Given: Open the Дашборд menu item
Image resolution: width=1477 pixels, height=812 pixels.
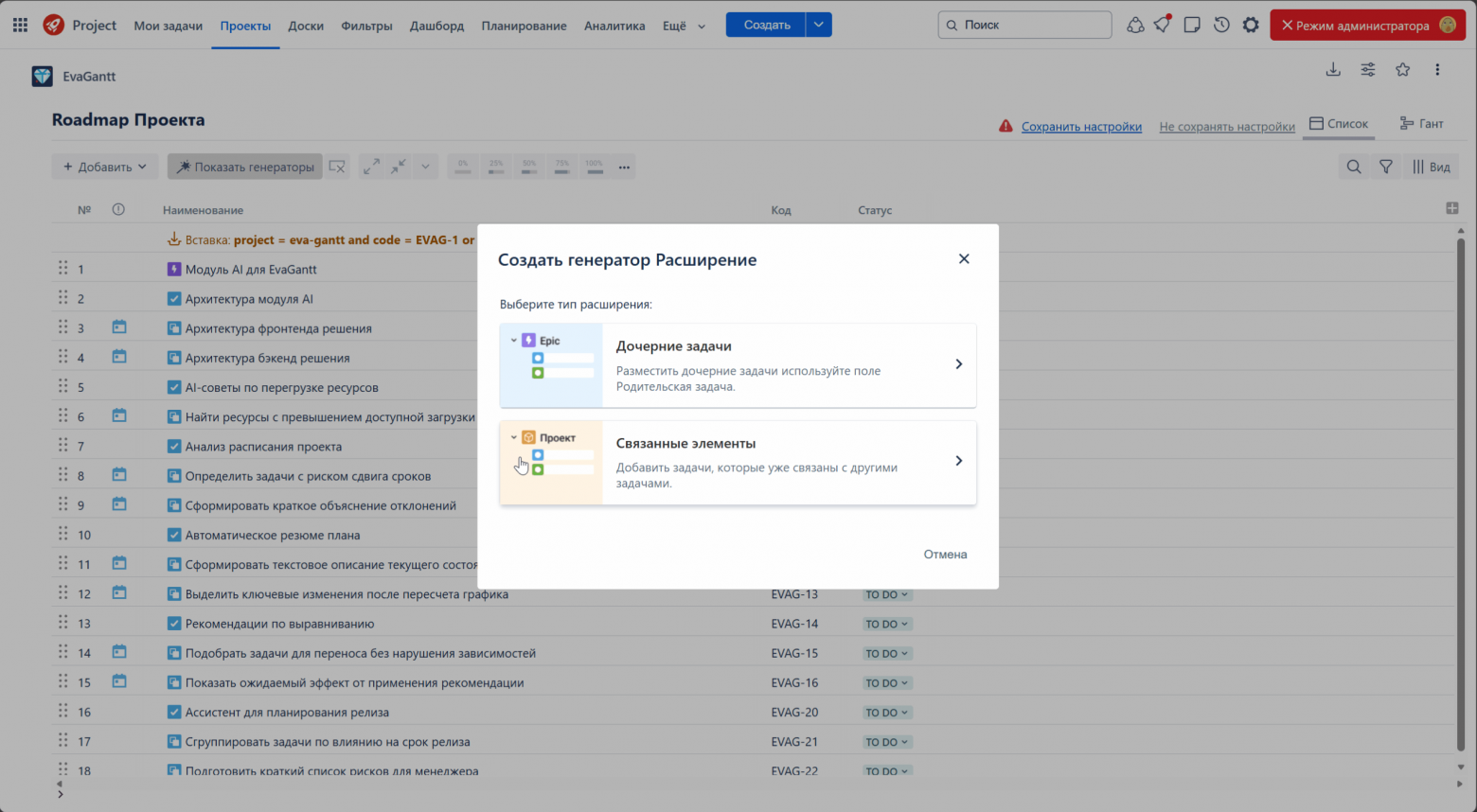Looking at the screenshot, I should click(x=436, y=26).
